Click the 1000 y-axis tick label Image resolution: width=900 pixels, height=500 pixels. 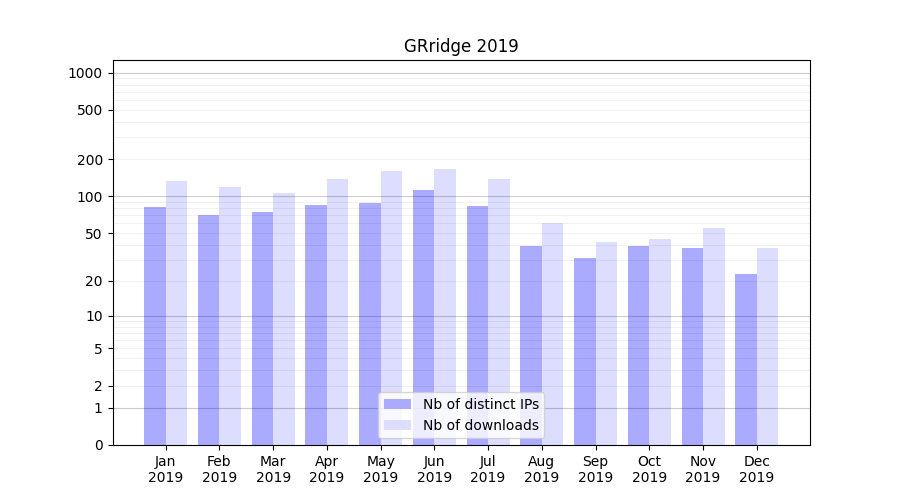point(85,73)
